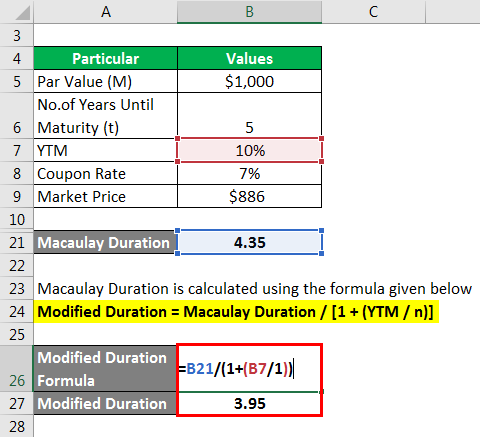Select row 3 header
480x437 pixels.
(17, 35)
